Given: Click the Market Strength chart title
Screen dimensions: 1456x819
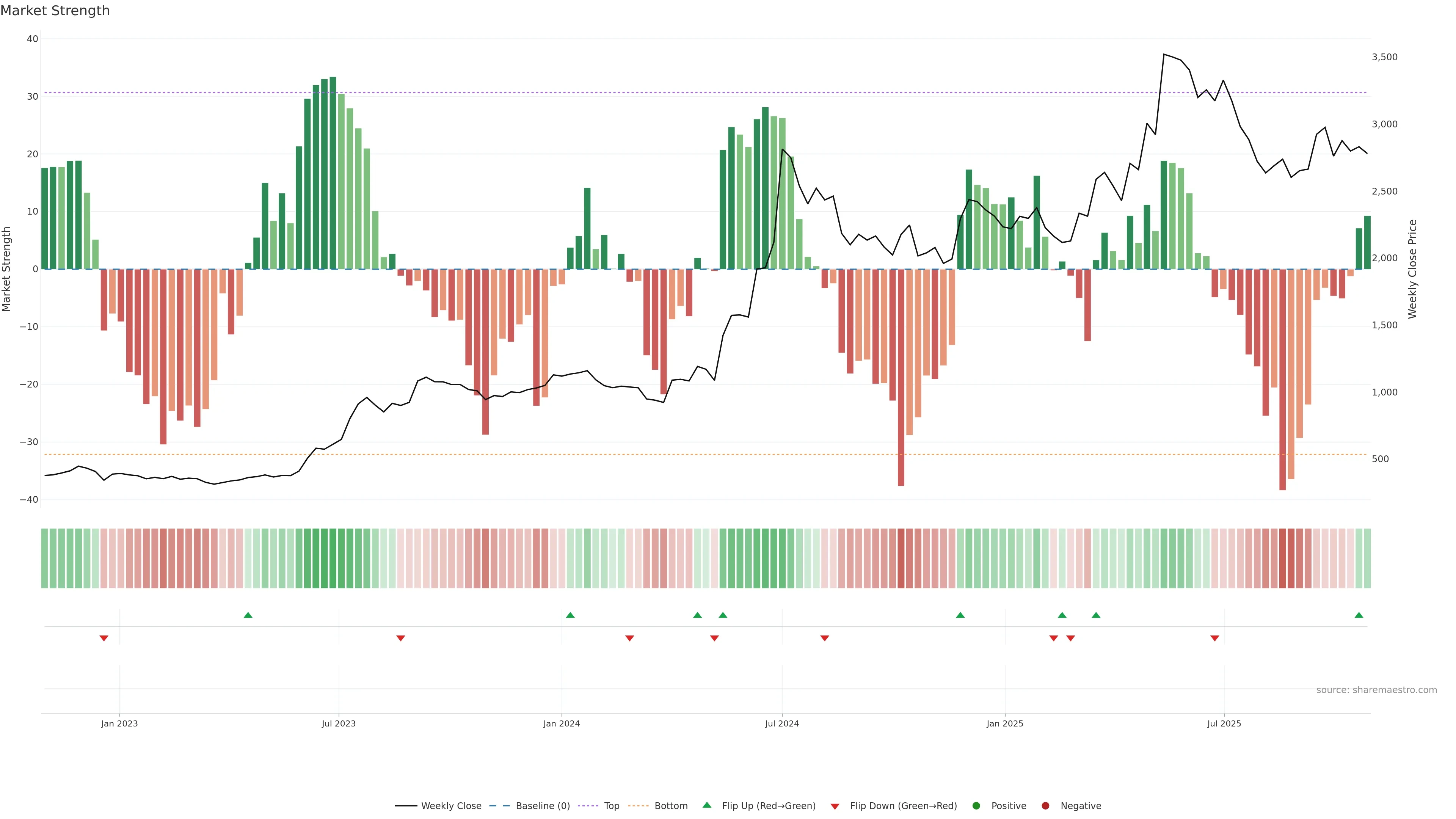Looking at the screenshot, I should [55, 11].
